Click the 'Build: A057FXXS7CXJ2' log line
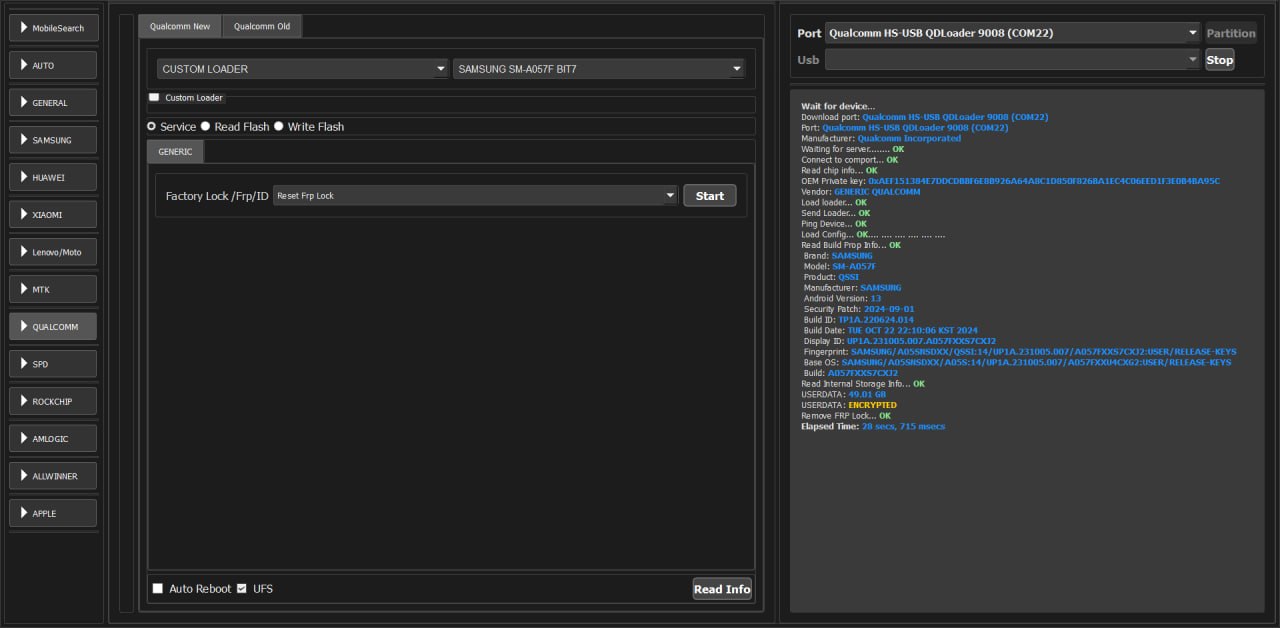 click(x=851, y=373)
